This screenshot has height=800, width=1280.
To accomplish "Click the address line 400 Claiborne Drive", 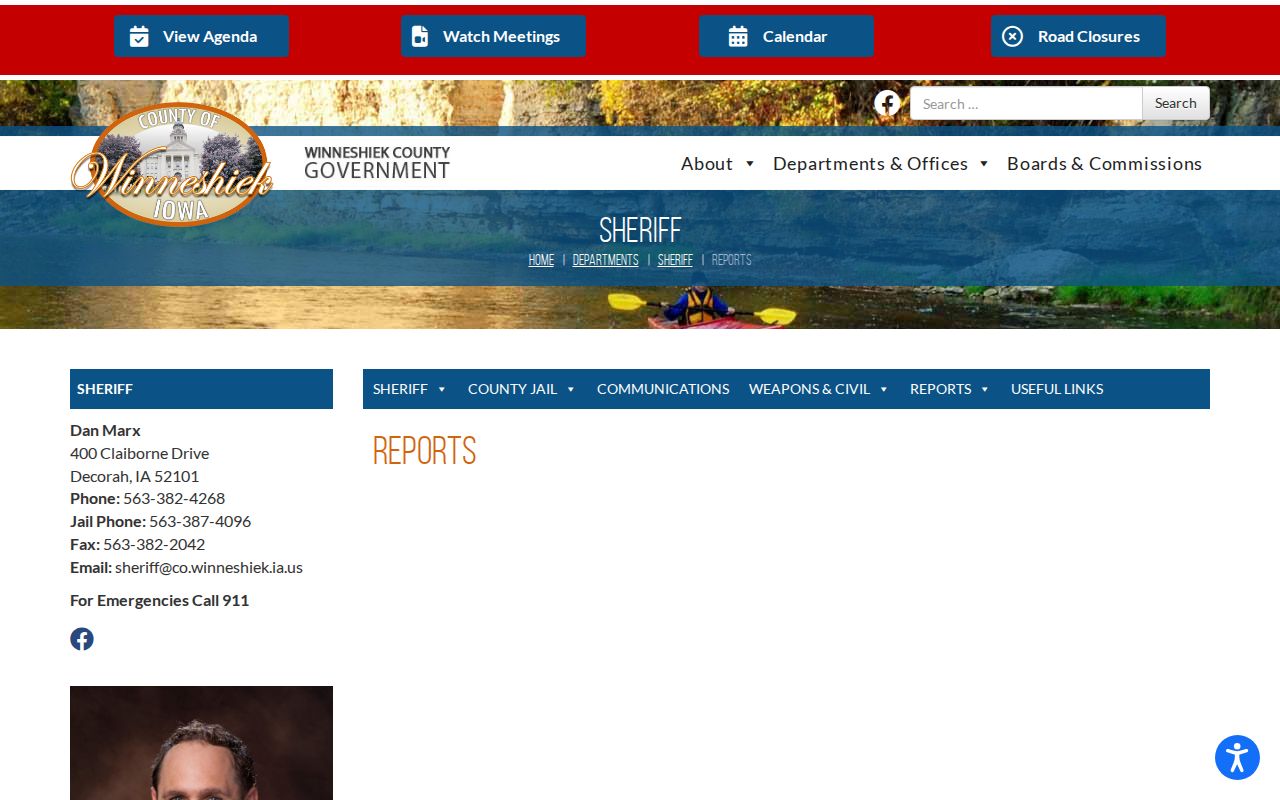I will coord(140,453).
